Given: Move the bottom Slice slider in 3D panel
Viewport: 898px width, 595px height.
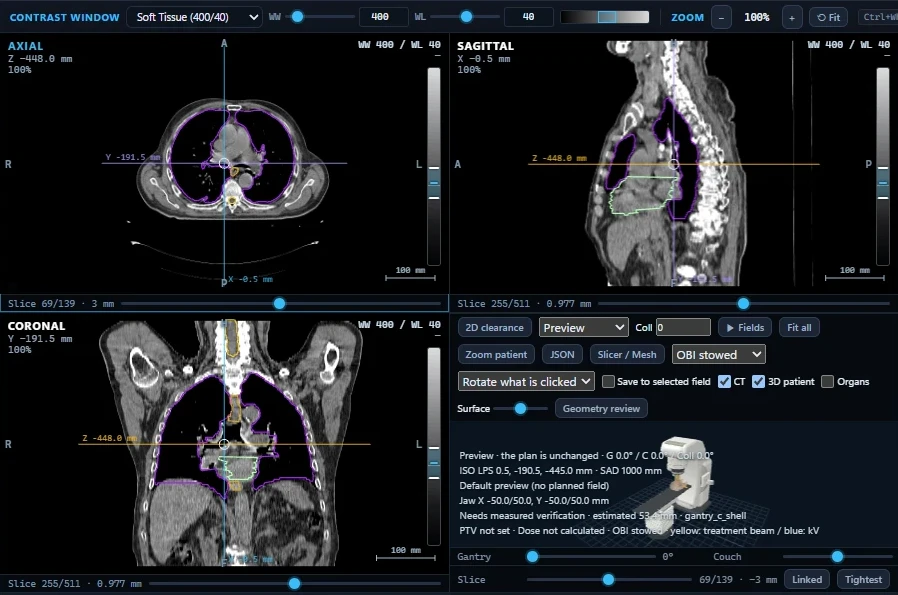Looking at the screenshot, I should pos(609,580).
